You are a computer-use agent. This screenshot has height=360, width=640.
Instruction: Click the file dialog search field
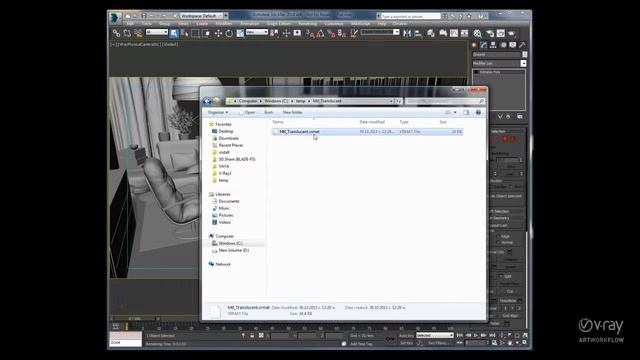tap(444, 101)
